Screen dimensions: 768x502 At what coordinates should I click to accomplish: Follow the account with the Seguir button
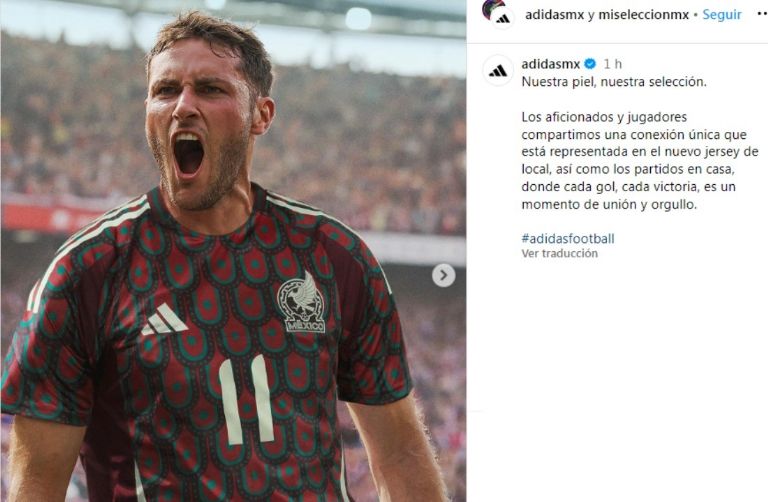(722, 15)
